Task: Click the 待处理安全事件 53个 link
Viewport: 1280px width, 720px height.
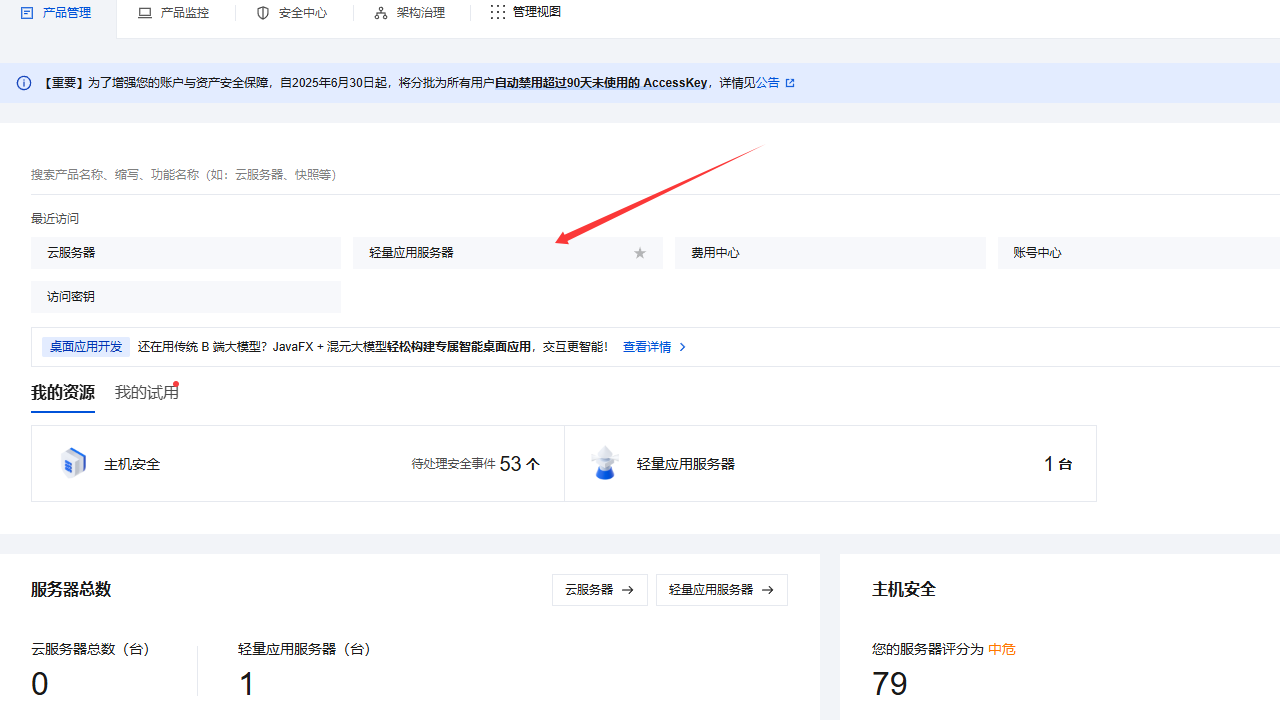Action: pos(475,463)
